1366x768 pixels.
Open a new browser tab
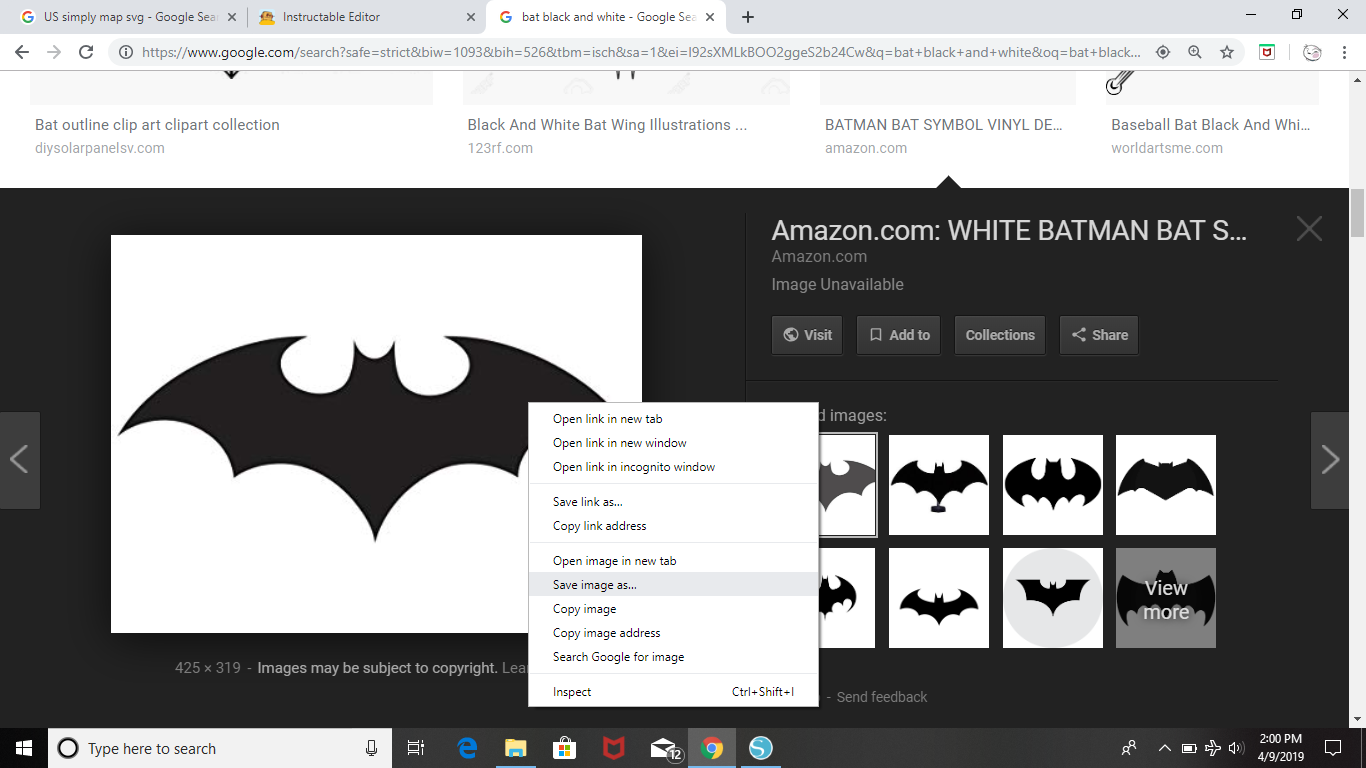748,17
